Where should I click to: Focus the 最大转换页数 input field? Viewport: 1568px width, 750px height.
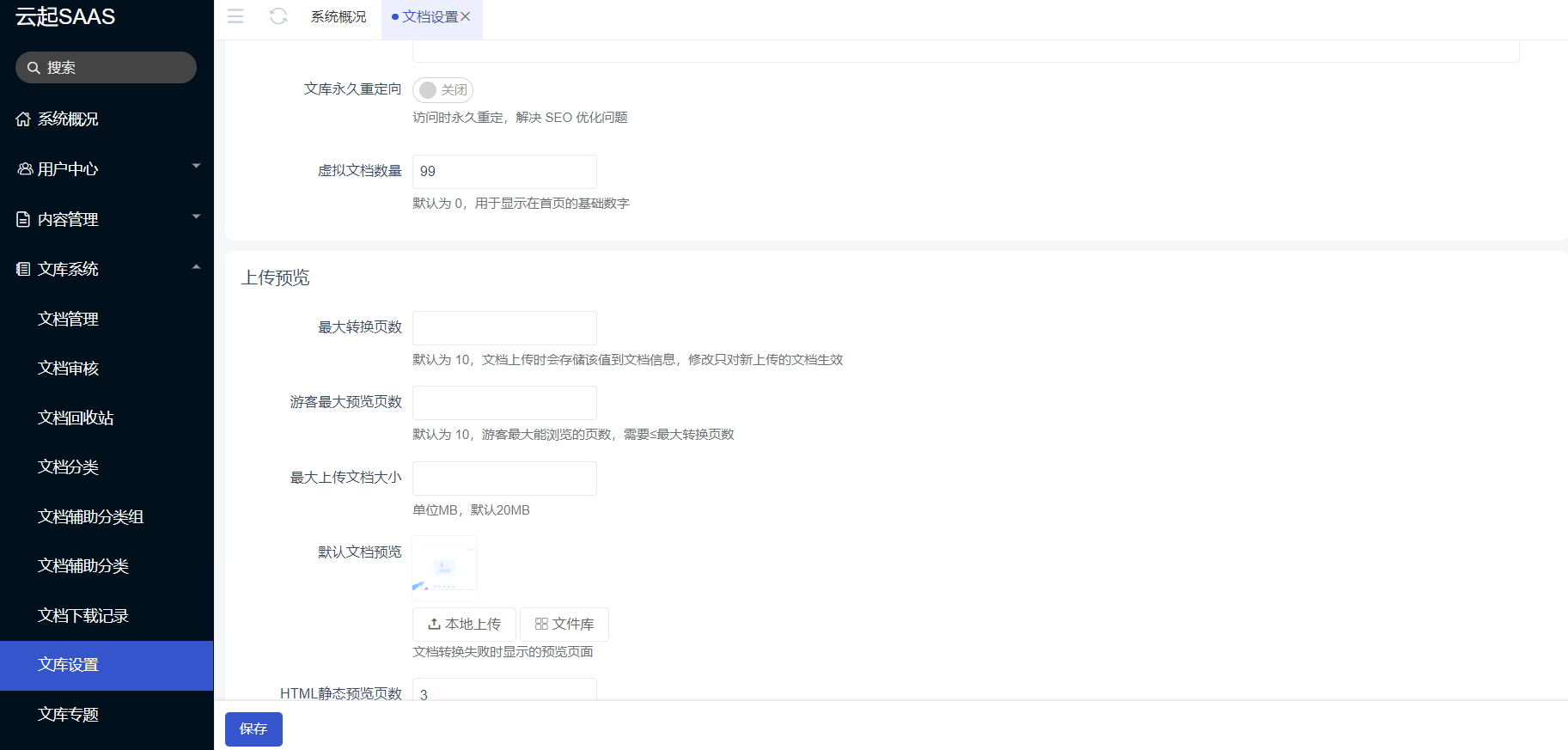point(504,328)
